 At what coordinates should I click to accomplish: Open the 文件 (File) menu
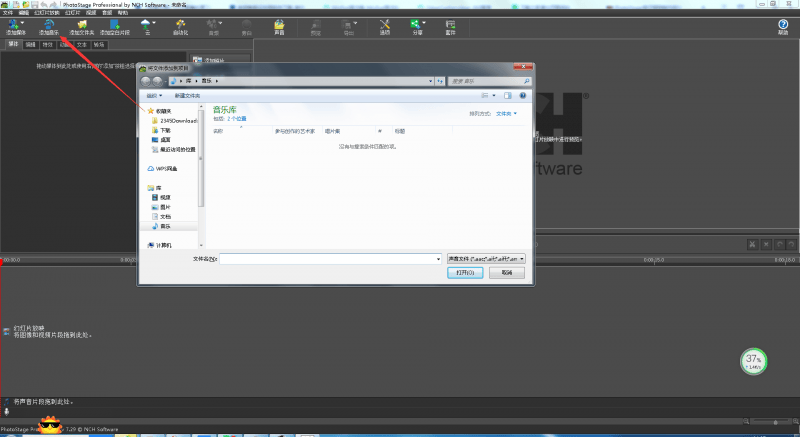[7, 13]
